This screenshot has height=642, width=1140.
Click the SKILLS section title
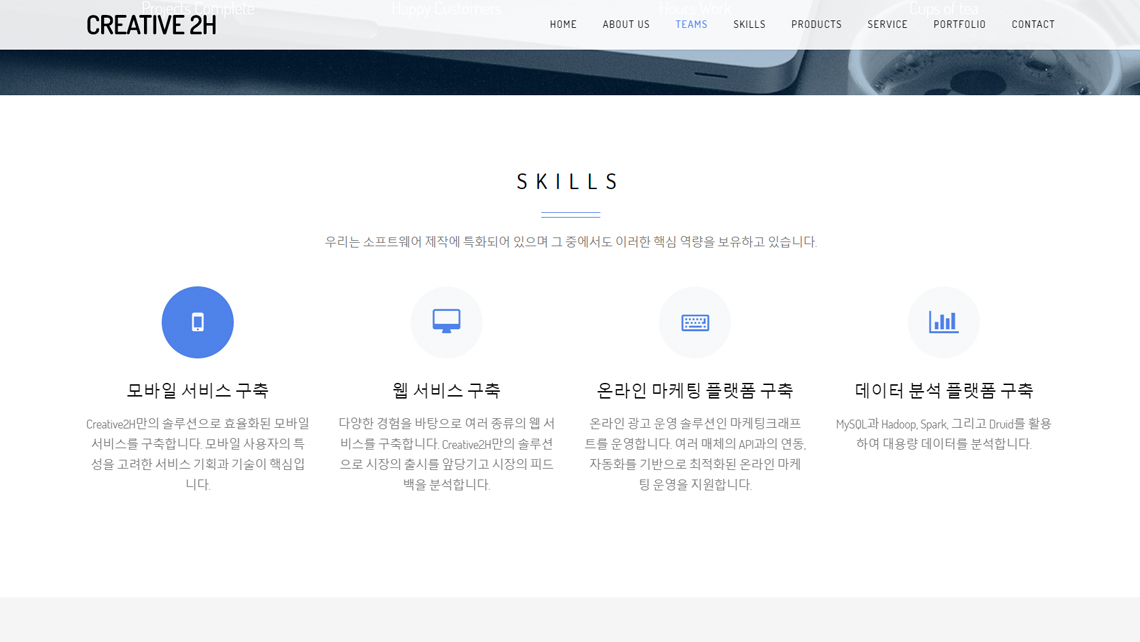(x=569, y=181)
